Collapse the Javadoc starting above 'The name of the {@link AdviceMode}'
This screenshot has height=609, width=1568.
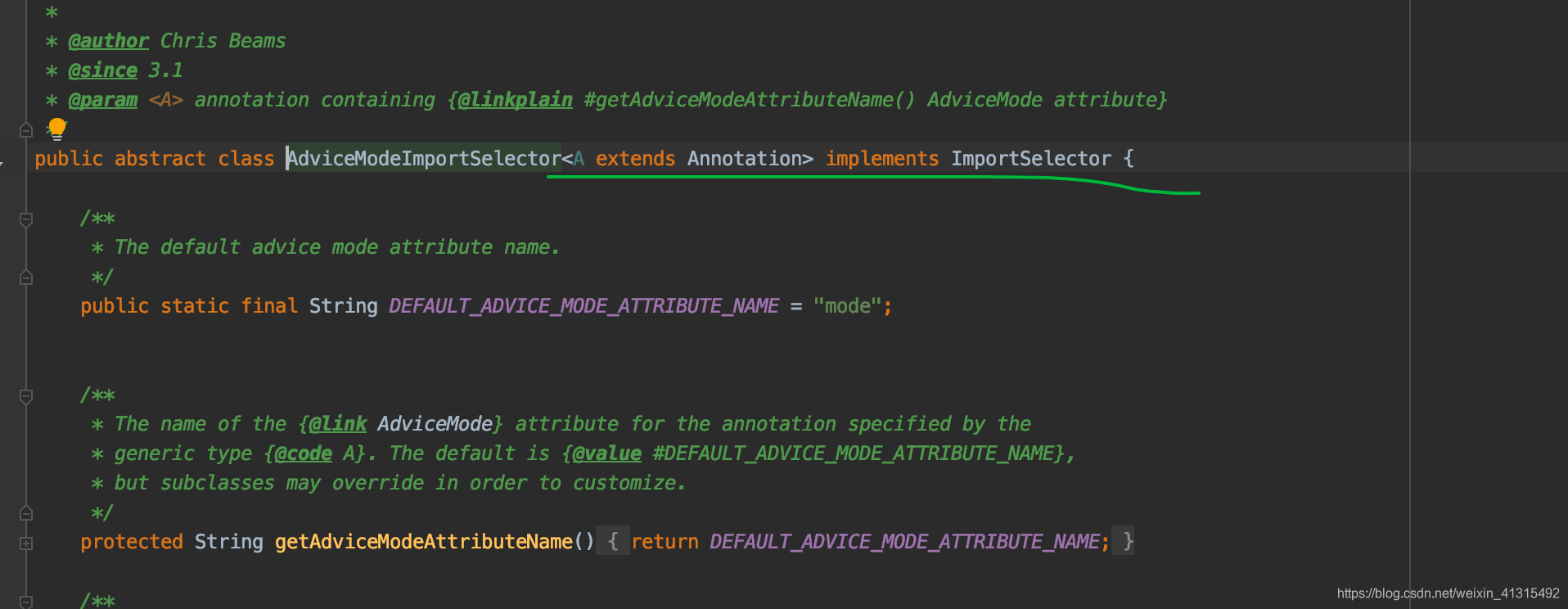click(26, 395)
